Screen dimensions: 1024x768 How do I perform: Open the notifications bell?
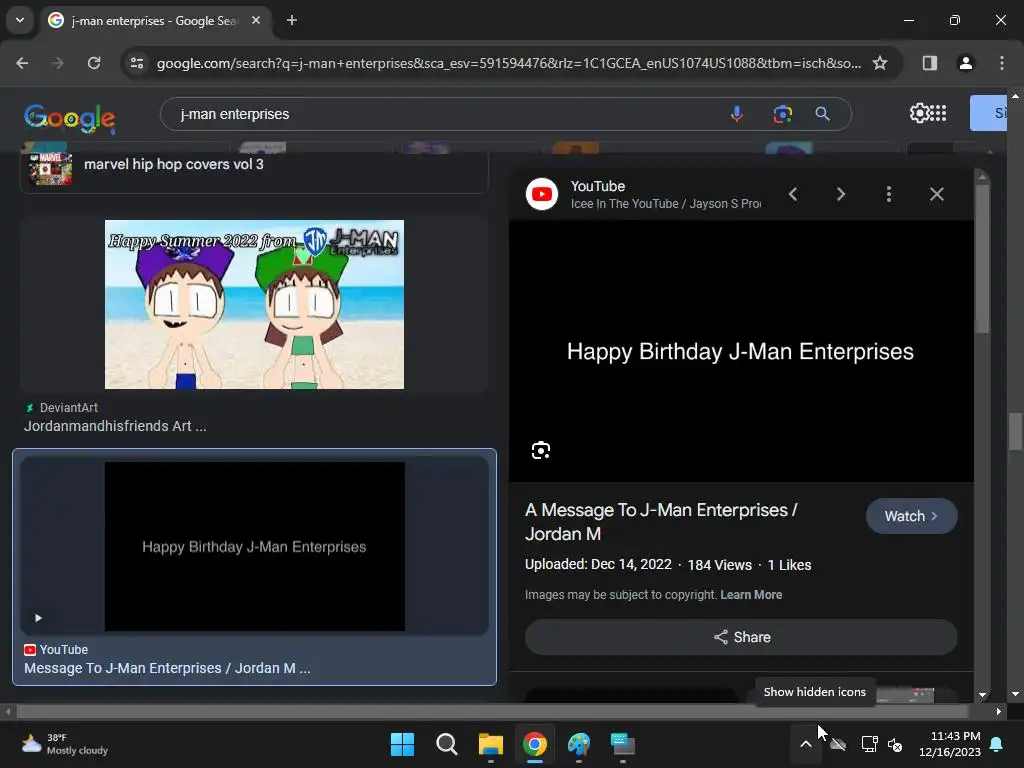pos(997,744)
